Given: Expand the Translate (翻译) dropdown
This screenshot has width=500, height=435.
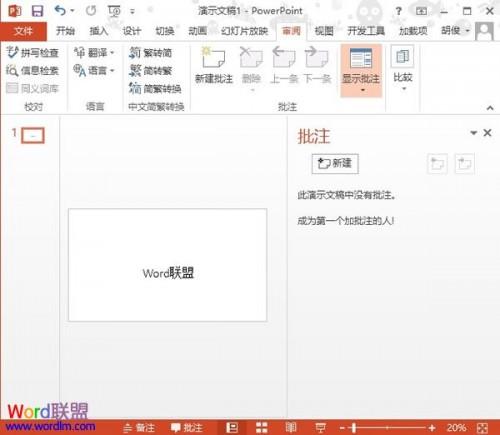Looking at the screenshot, I should coord(94,52).
